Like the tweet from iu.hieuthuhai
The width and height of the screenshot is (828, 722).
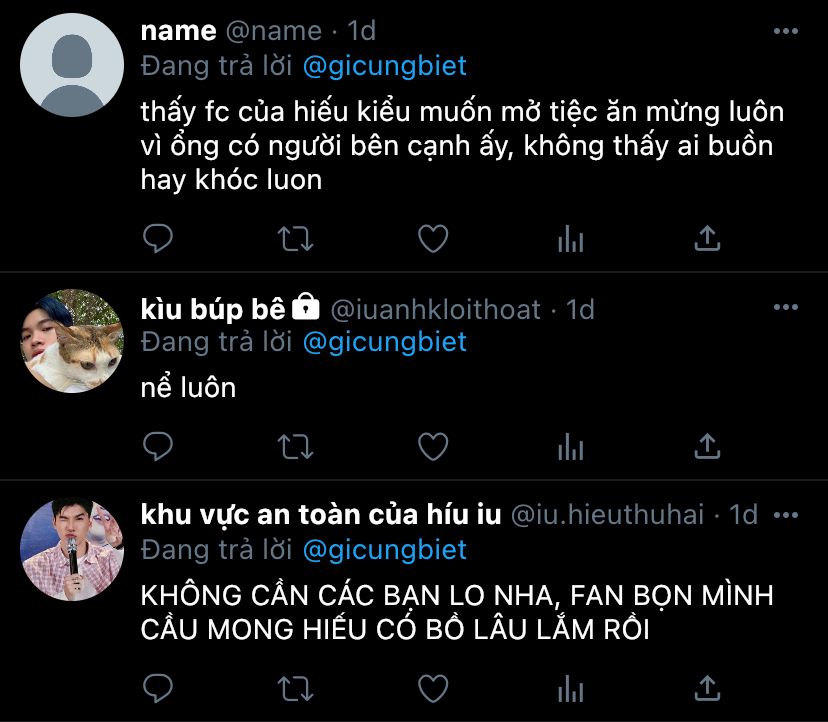pyautogui.click(x=432, y=687)
